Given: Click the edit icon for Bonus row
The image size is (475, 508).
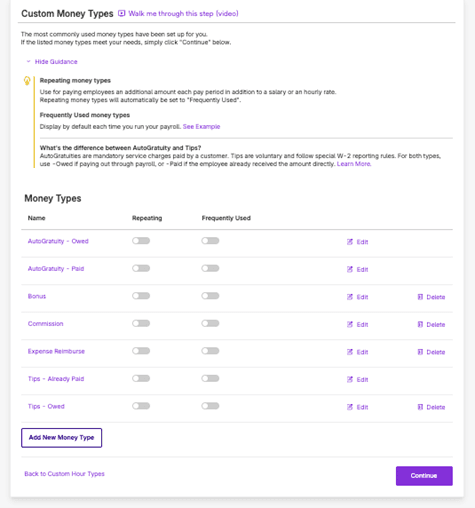Looking at the screenshot, I should tap(350, 297).
